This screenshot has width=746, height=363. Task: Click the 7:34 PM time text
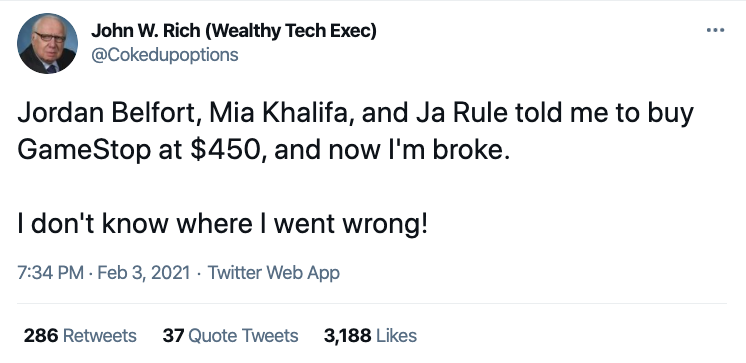click(x=50, y=273)
